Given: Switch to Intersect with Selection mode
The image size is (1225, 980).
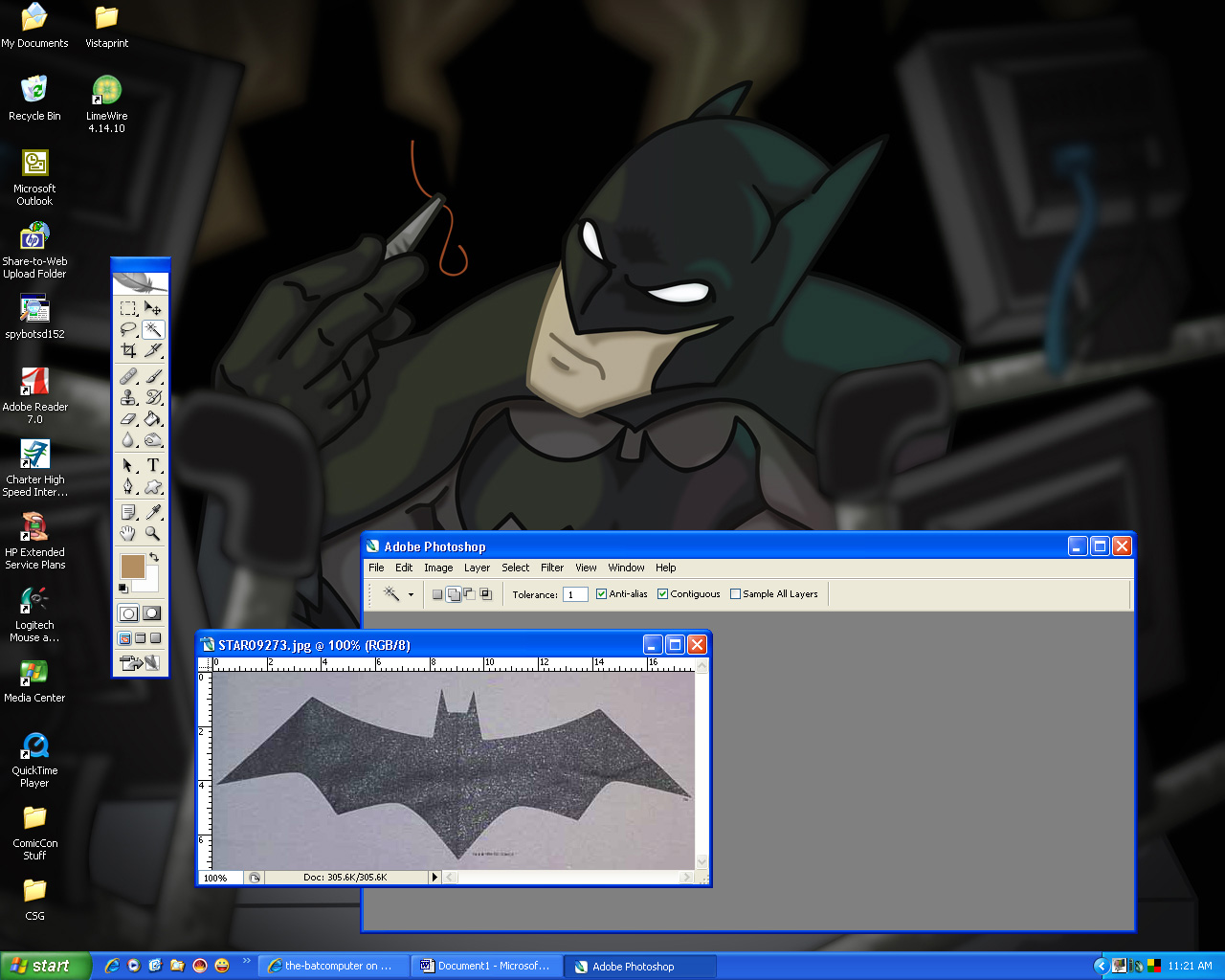Looking at the screenshot, I should click(485, 594).
